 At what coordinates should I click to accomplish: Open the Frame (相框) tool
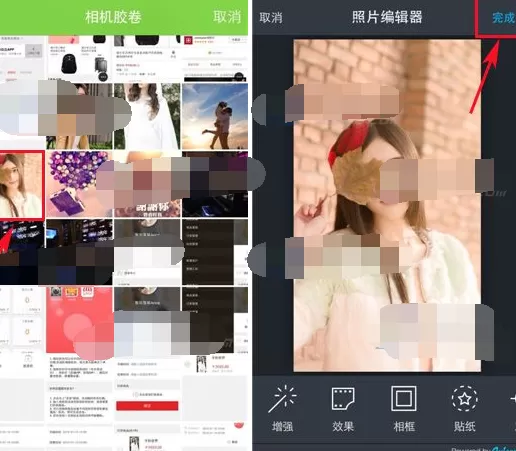[x=404, y=409]
